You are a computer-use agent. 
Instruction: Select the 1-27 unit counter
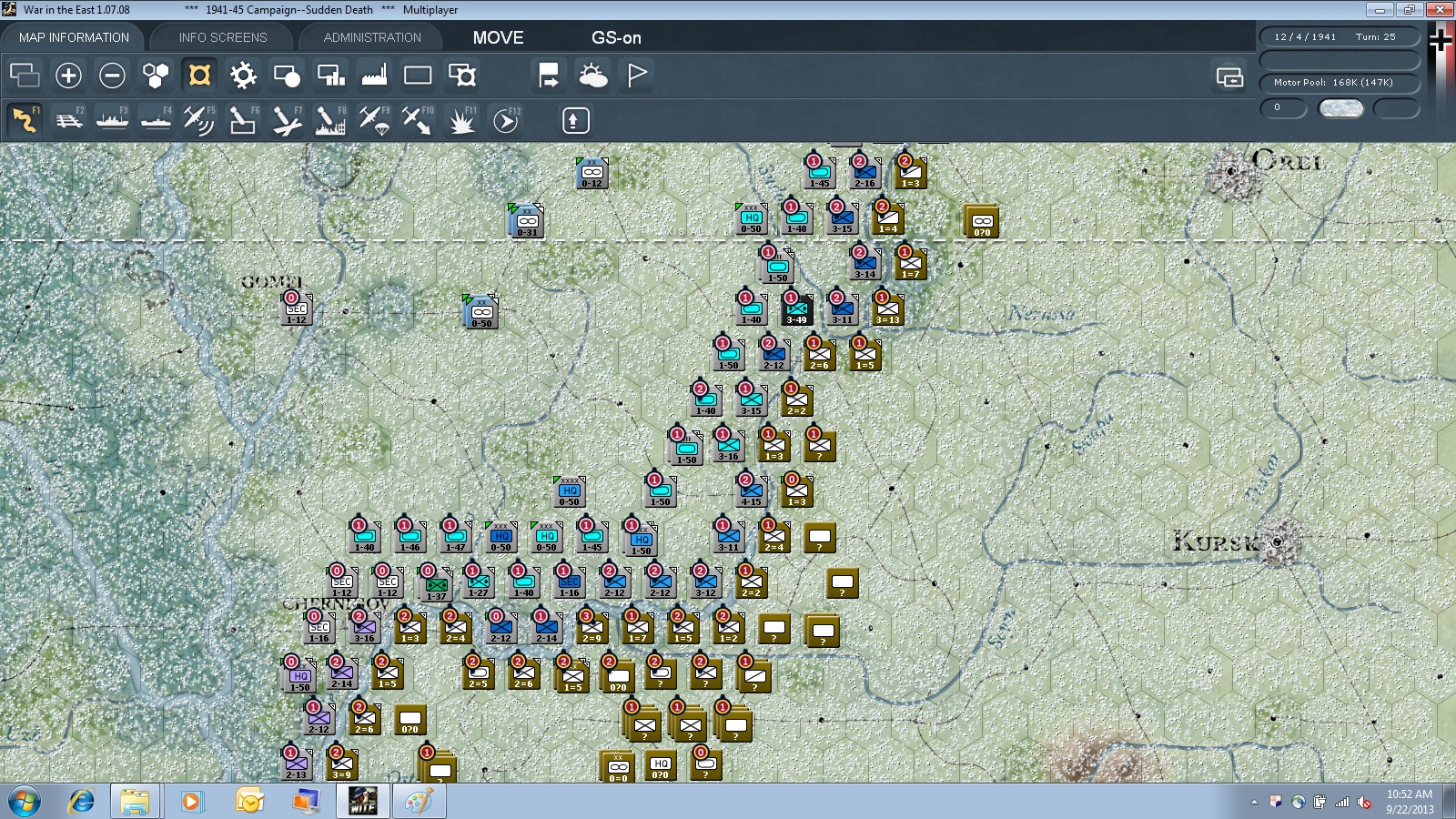pyautogui.click(x=478, y=582)
